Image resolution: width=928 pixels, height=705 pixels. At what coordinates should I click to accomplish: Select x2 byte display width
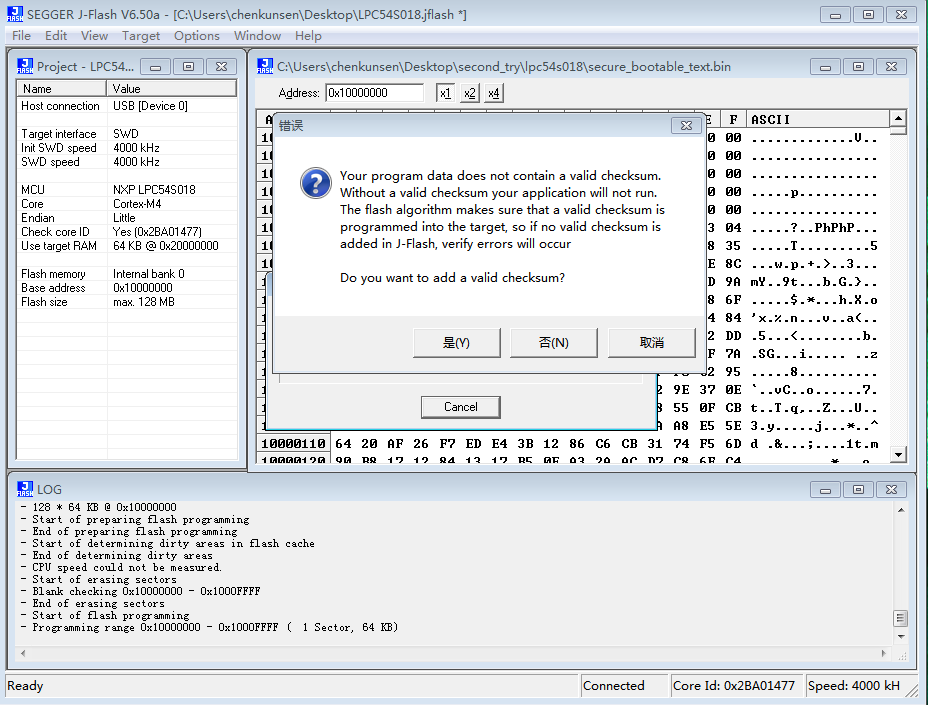tap(469, 93)
